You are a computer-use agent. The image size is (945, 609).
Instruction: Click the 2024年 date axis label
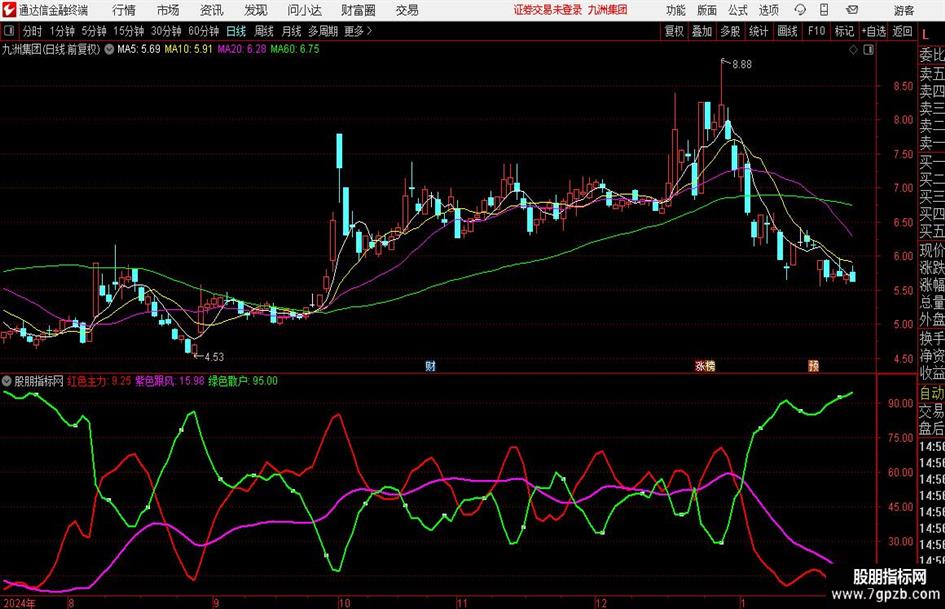pos(19,603)
